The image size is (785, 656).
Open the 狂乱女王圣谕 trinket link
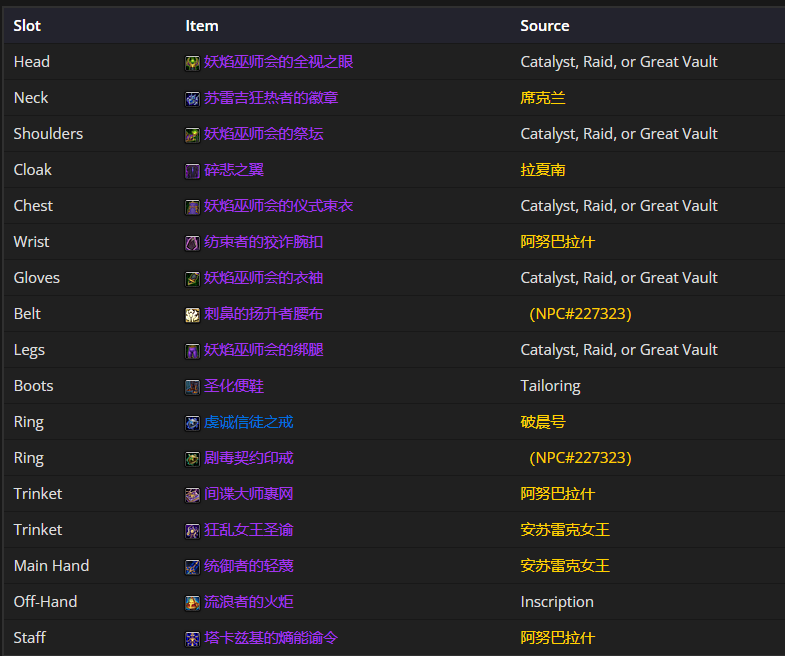point(248,530)
